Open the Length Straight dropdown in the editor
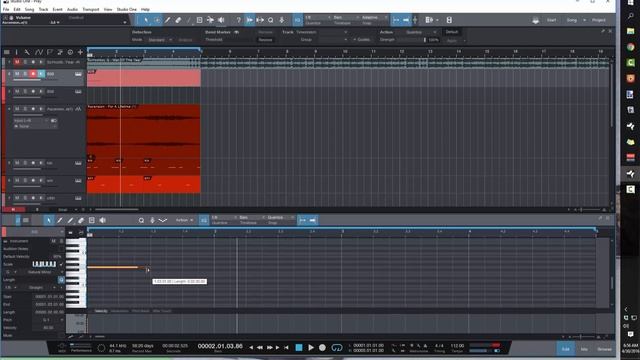The height and width of the screenshot is (360, 640). [39, 287]
